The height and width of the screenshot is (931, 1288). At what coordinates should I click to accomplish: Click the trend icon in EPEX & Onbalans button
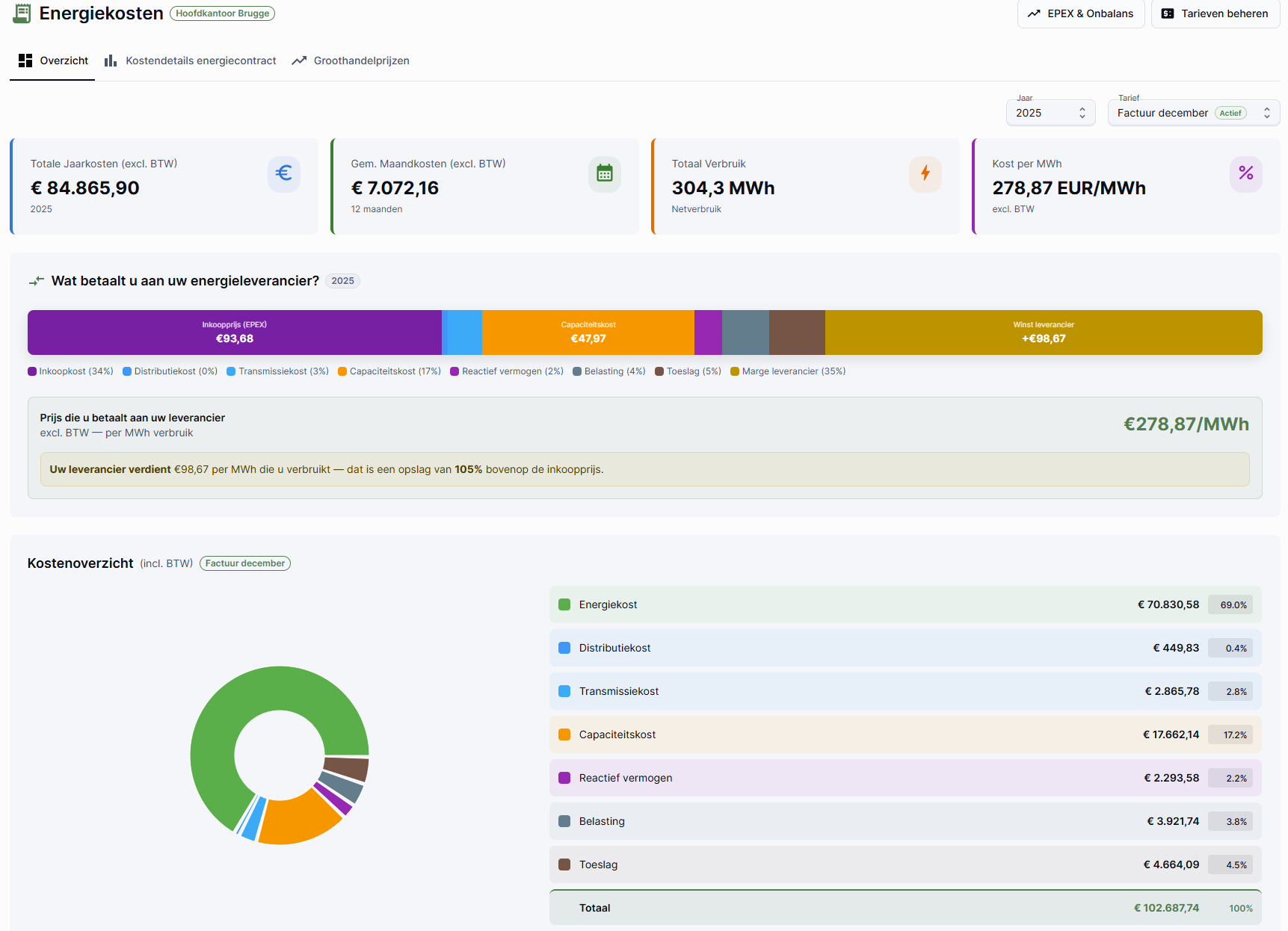pos(1034,13)
